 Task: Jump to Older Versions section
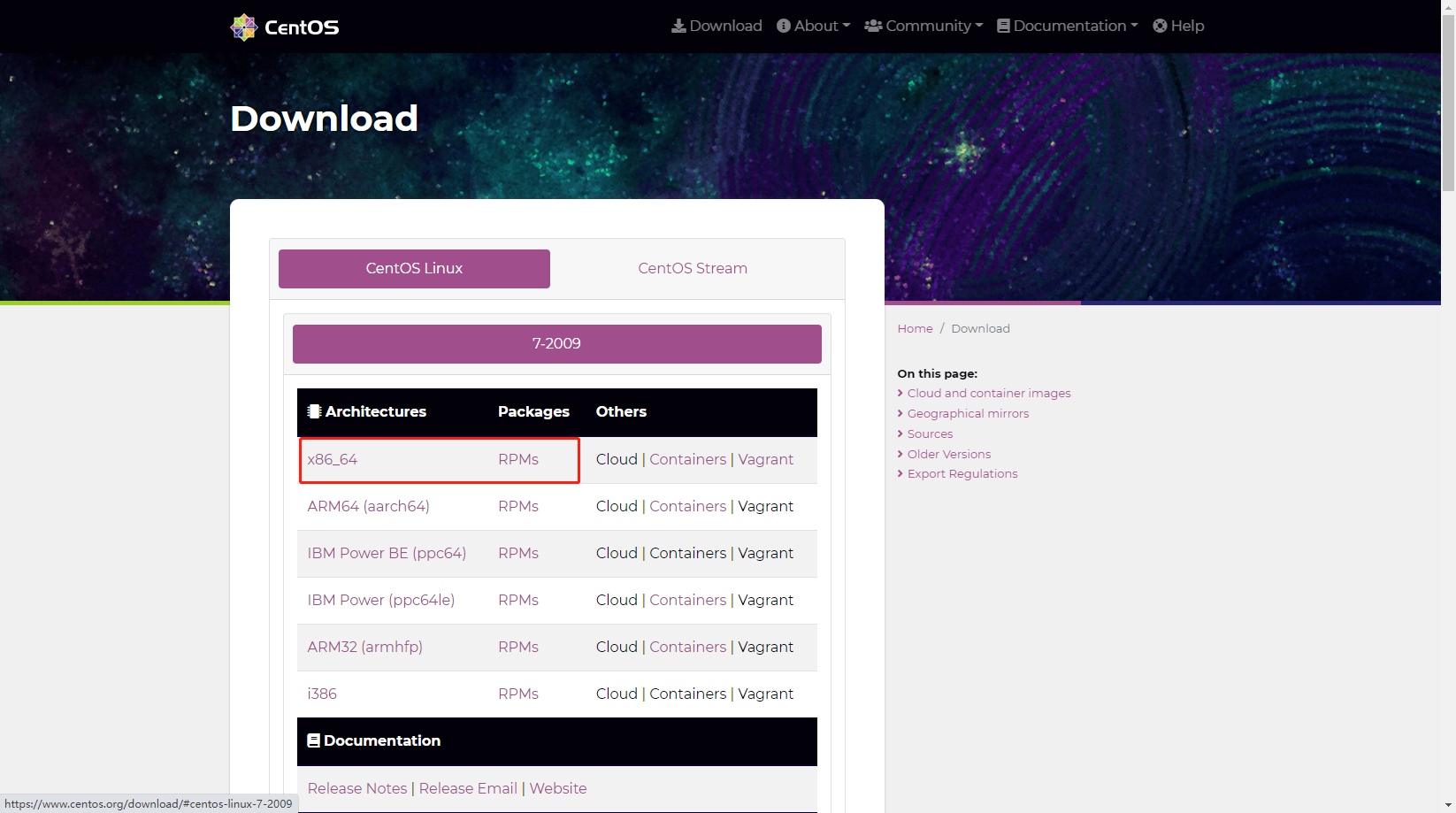tap(949, 454)
